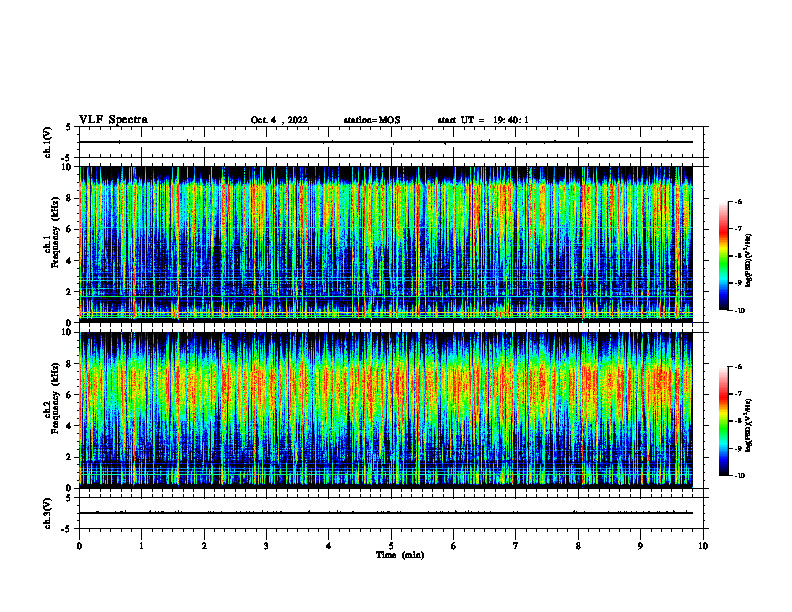Click the ch.2 frequency axis "6" kHz tick
The width and height of the screenshot is (792, 612).
pos(69,395)
